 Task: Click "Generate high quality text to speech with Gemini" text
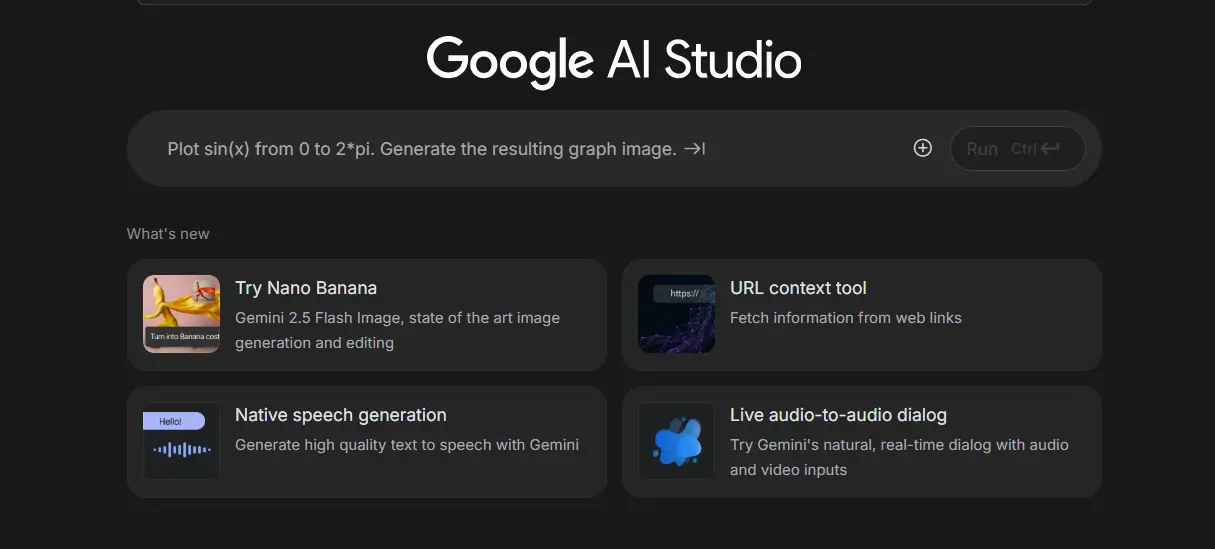407,445
